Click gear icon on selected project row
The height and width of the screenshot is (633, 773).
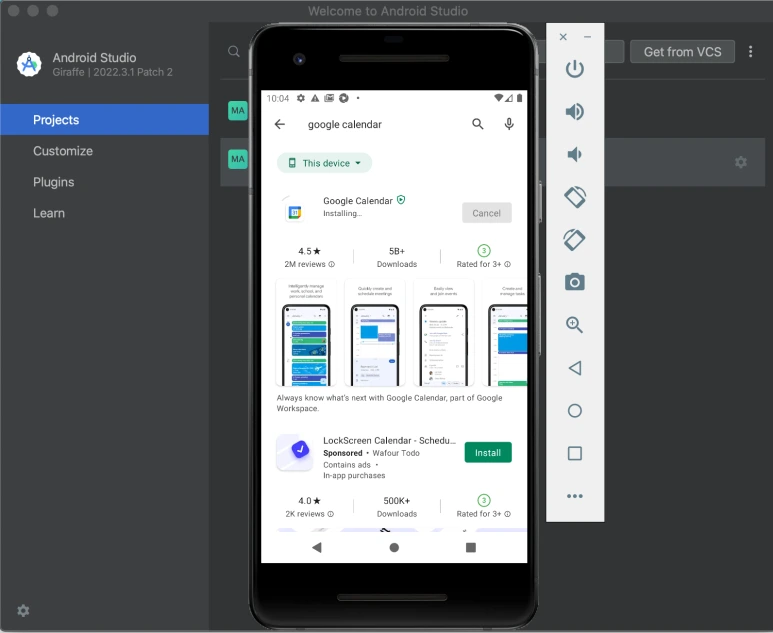(740, 162)
